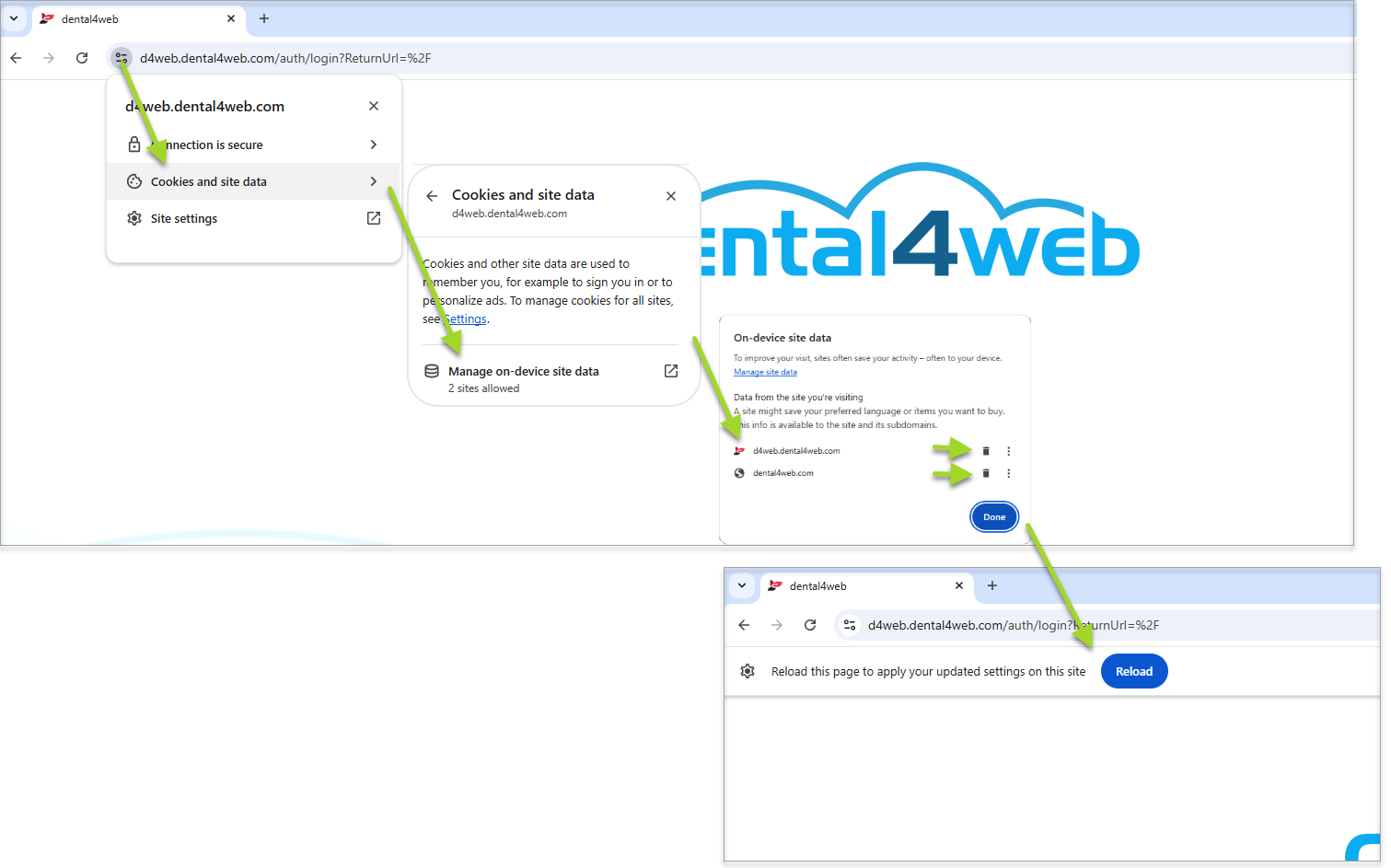Select the dental4web tab in top window
The width and height of the screenshot is (1391, 868).
[129, 18]
